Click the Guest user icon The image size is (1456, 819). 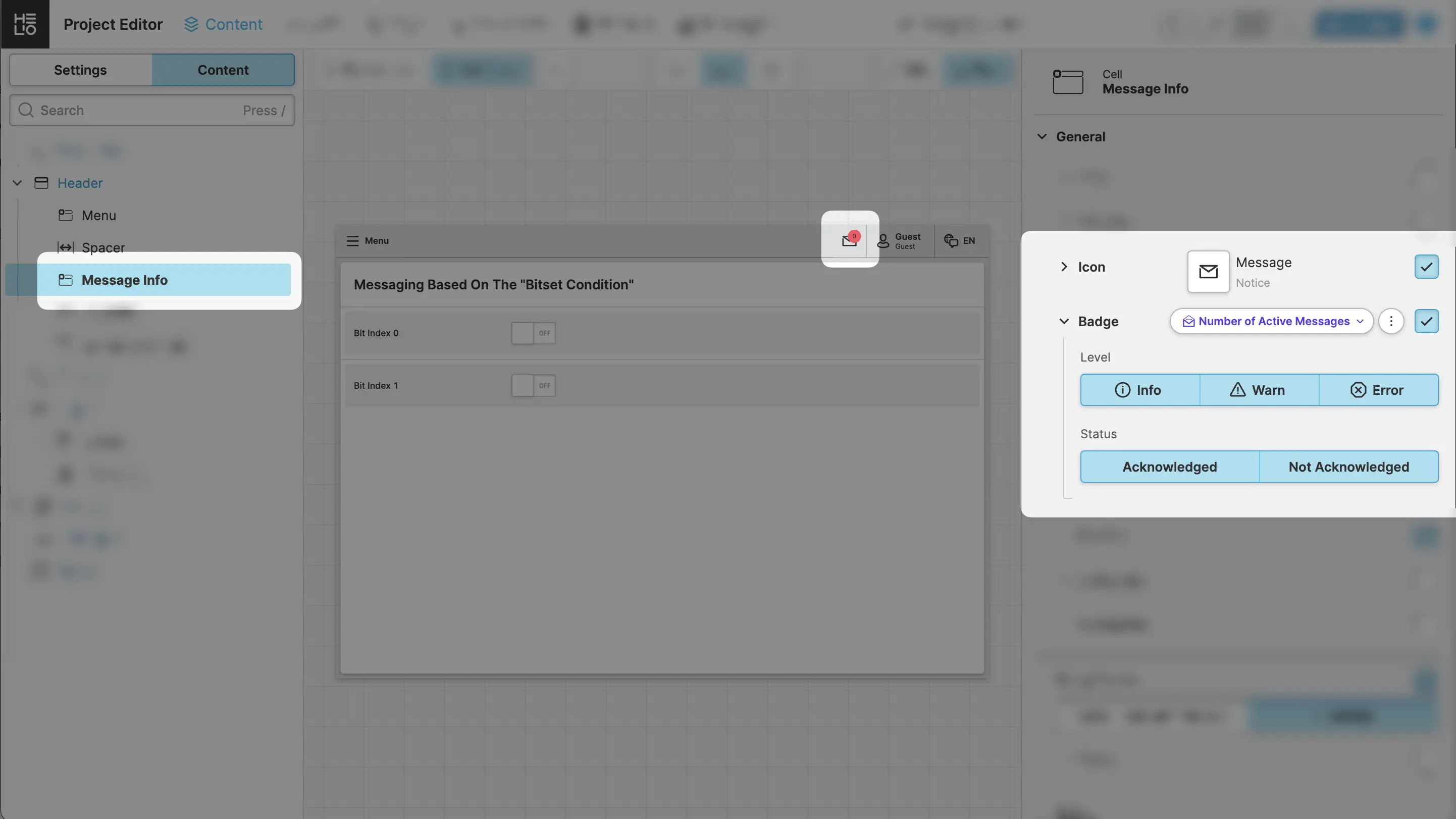pyautogui.click(x=883, y=241)
